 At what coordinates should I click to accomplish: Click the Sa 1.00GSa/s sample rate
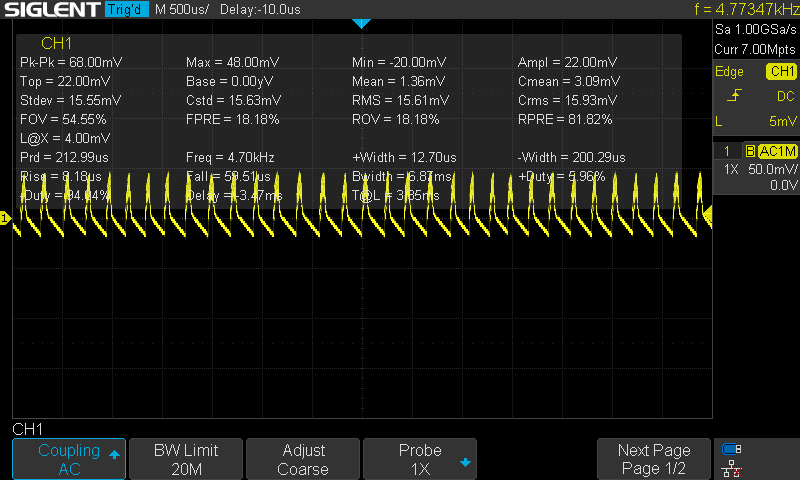coord(756,30)
